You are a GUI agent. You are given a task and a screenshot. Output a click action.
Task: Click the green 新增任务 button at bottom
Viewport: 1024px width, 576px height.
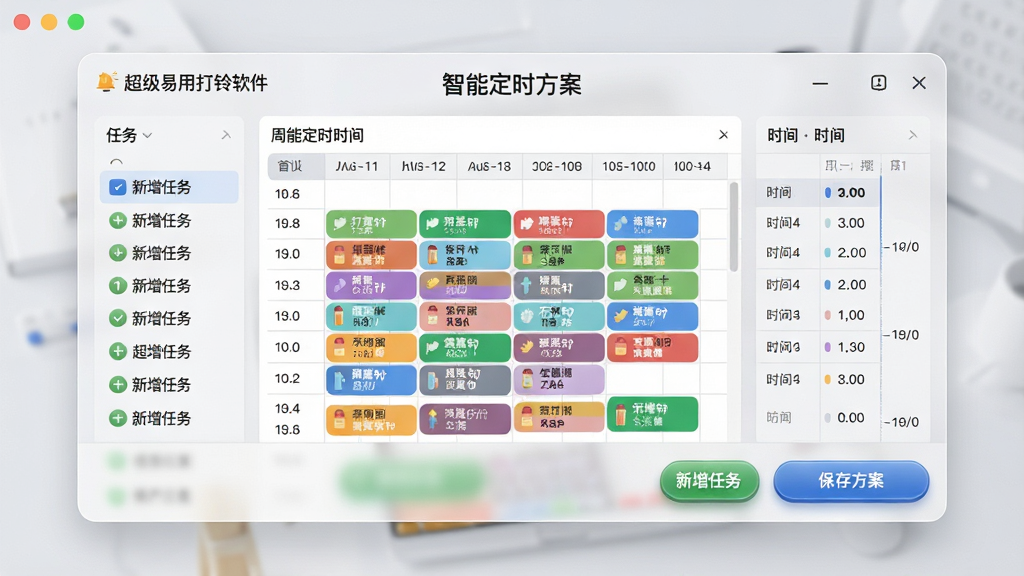click(x=709, y=481)
